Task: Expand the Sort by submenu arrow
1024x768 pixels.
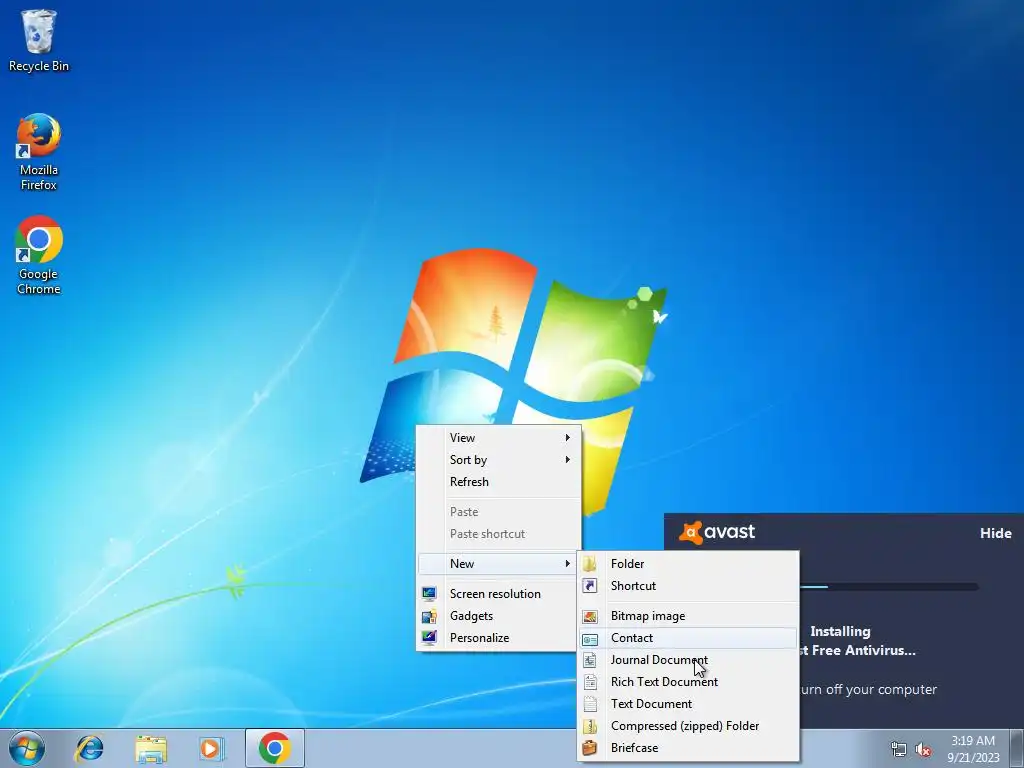Action: 568,460
